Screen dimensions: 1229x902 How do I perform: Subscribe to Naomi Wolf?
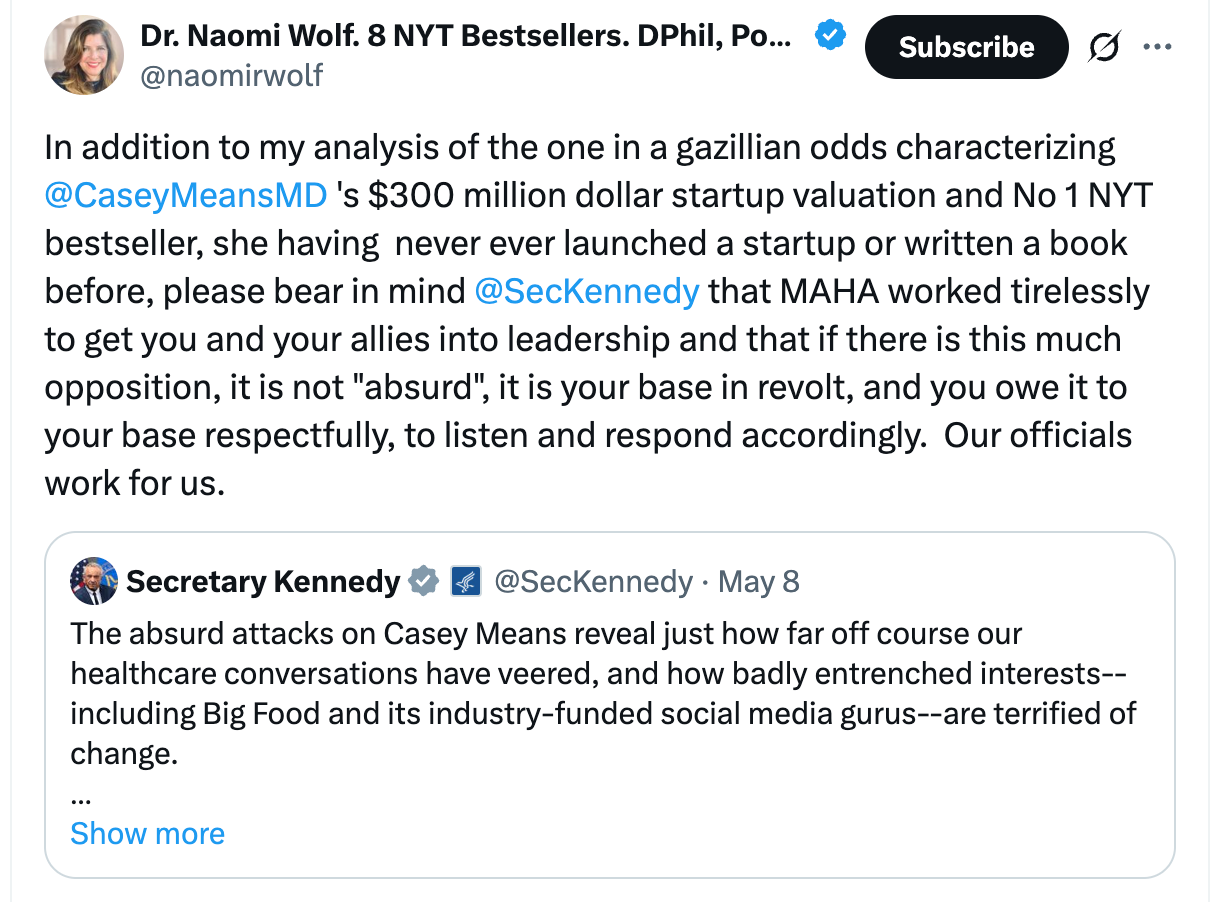pos(966,47)
